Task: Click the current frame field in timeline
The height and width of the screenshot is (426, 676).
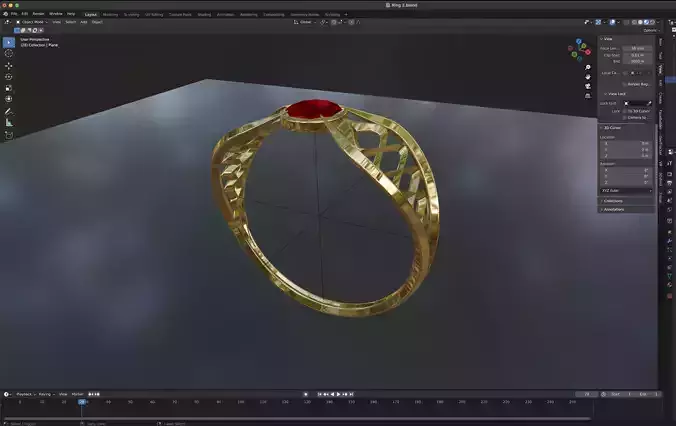Action: tap(587, 394)
